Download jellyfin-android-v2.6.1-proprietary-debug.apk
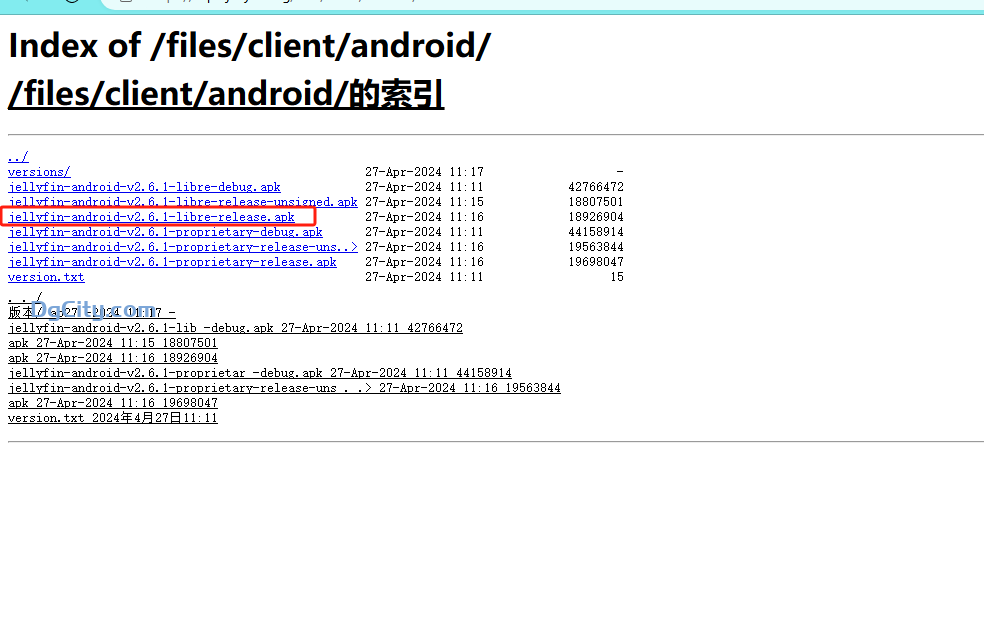The height and width of the screenshot is (634, 984). (165, 232)
